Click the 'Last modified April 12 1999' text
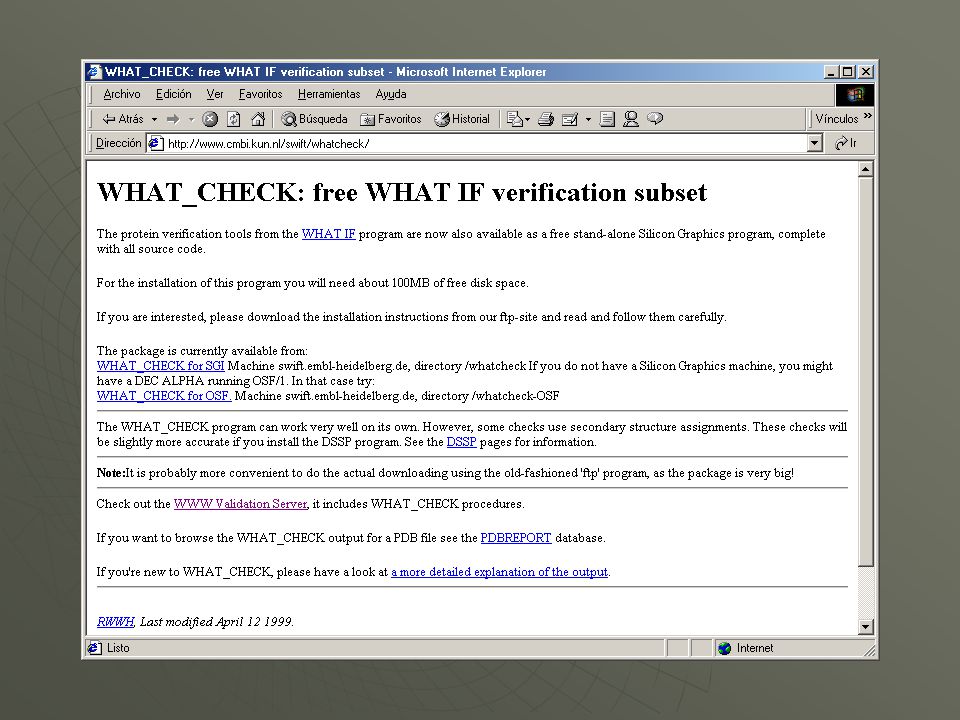The width and height of the screenshot is (960, 720). tap(217, 622)
